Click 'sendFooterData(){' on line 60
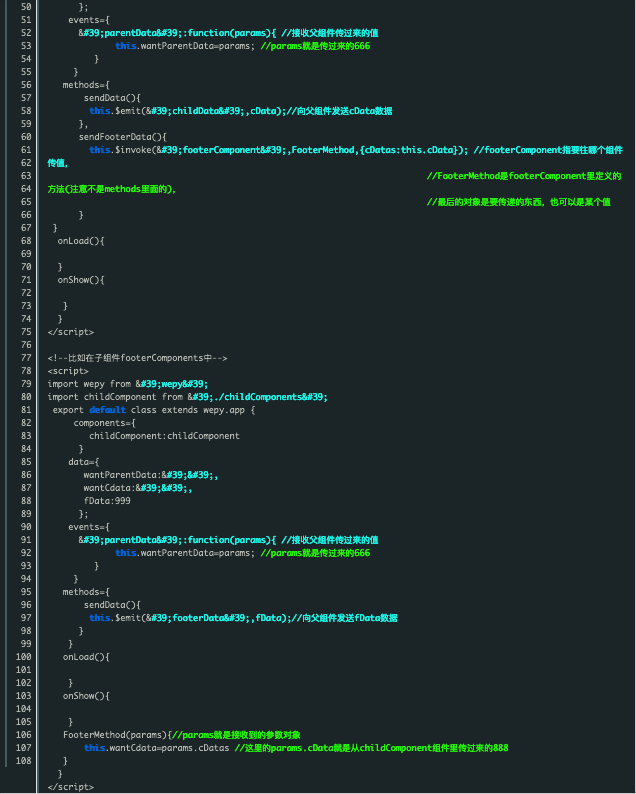The width and height of the screenshot is (636, 794). click(123, 137)
